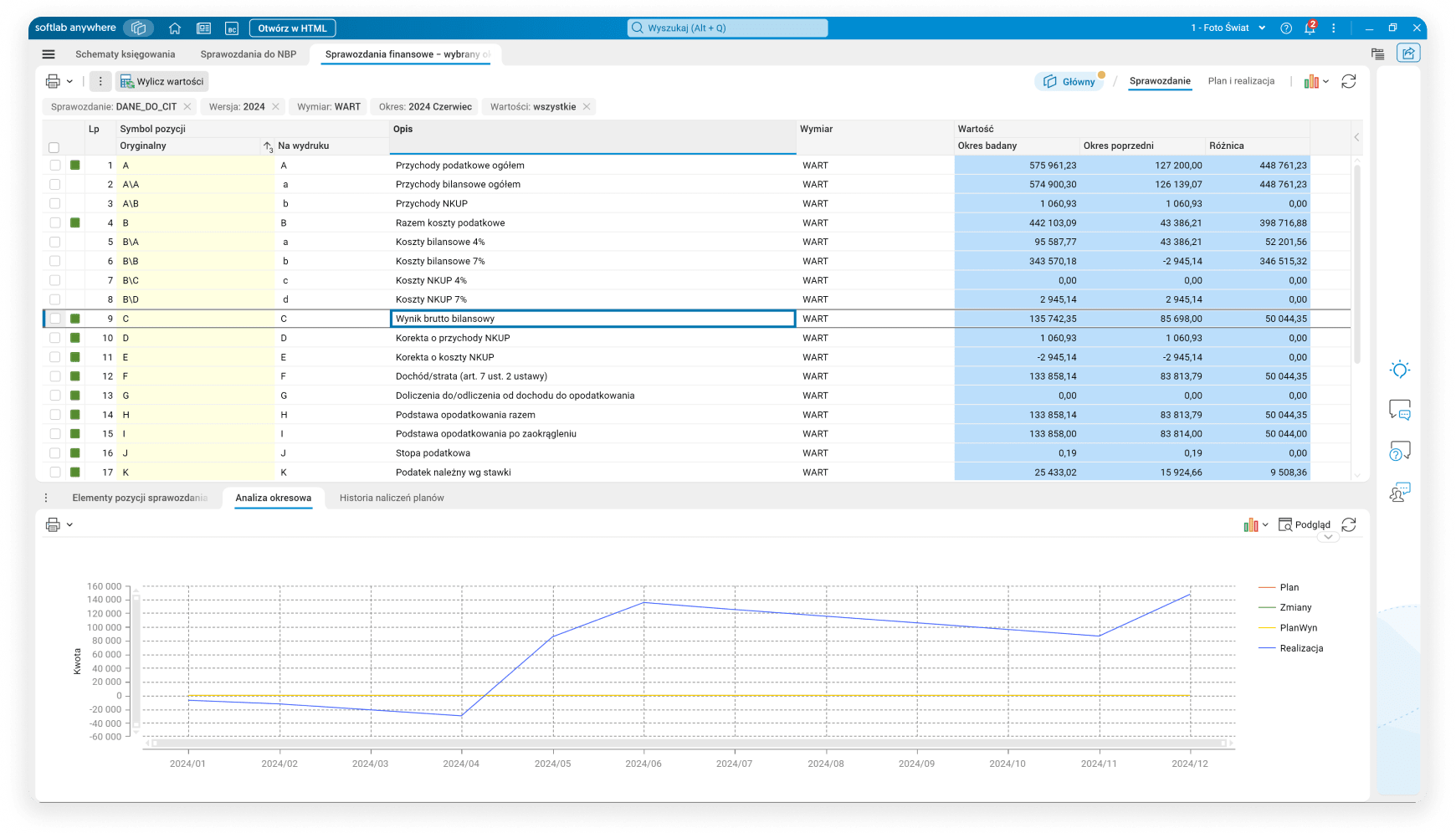Image resolution: width=1456 pixels, height=833 pixels.
Task: Refresh the periodic analysis chart
Action: 1349,524
